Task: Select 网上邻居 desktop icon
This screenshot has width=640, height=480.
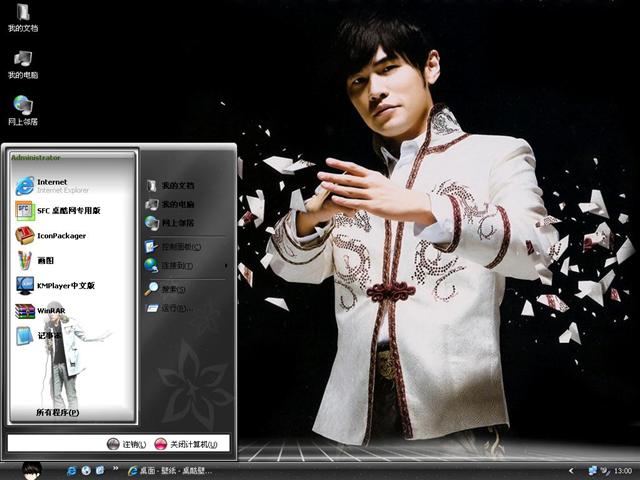Action: 23,109
